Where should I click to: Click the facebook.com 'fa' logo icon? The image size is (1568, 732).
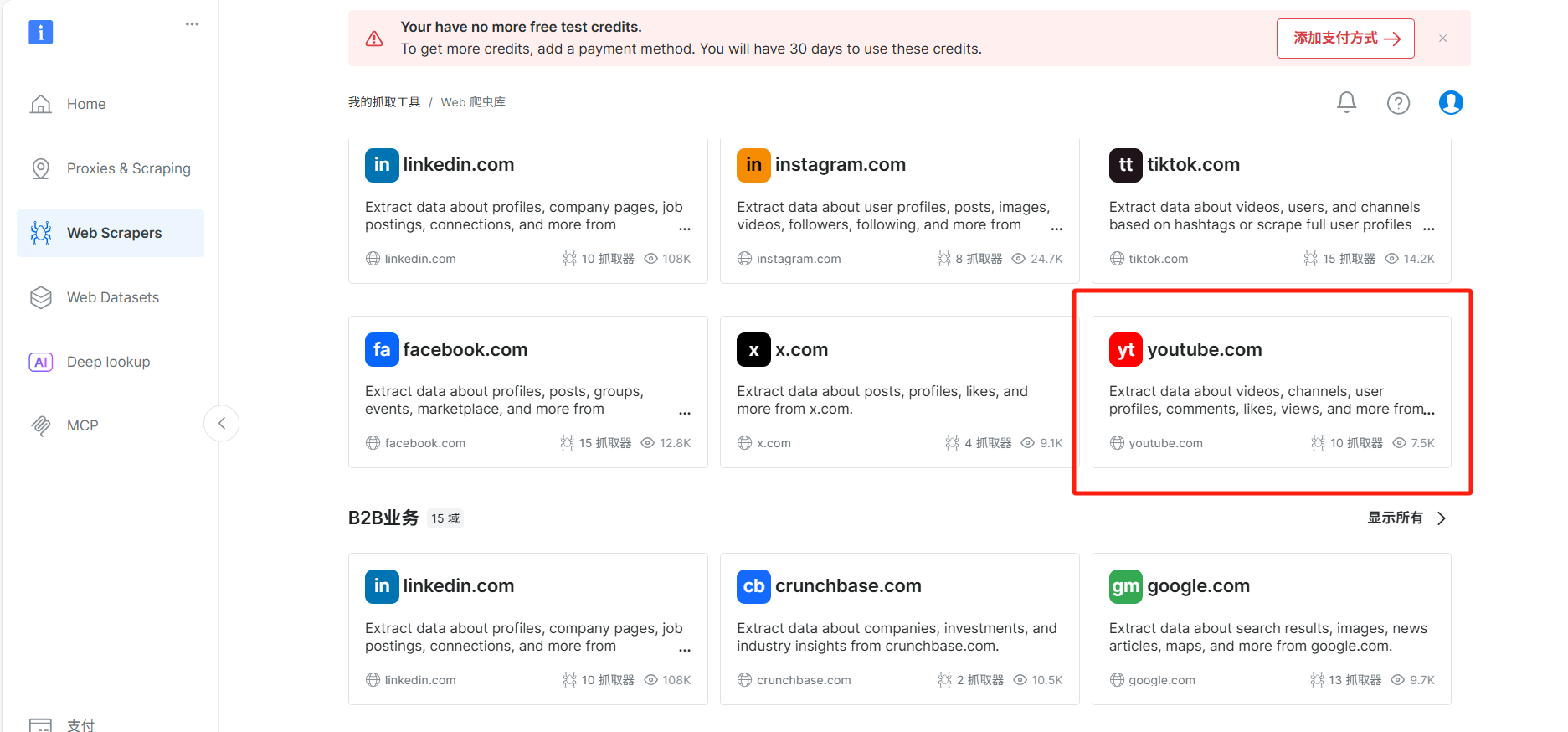pyautogui.click(x=382, y=349)
